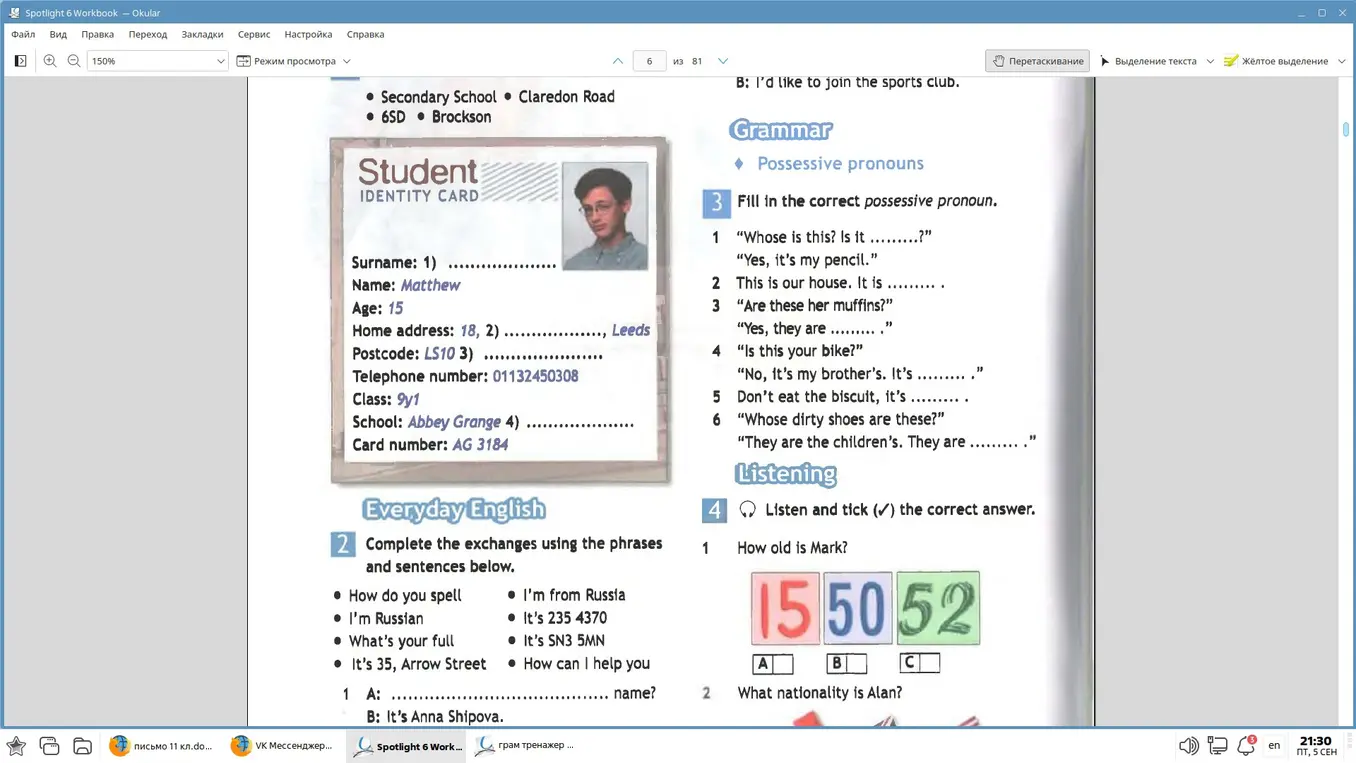Viewport: 1356px width, 763px height.
Task: Open the Справка menu
Action: [x=365, y=34]
